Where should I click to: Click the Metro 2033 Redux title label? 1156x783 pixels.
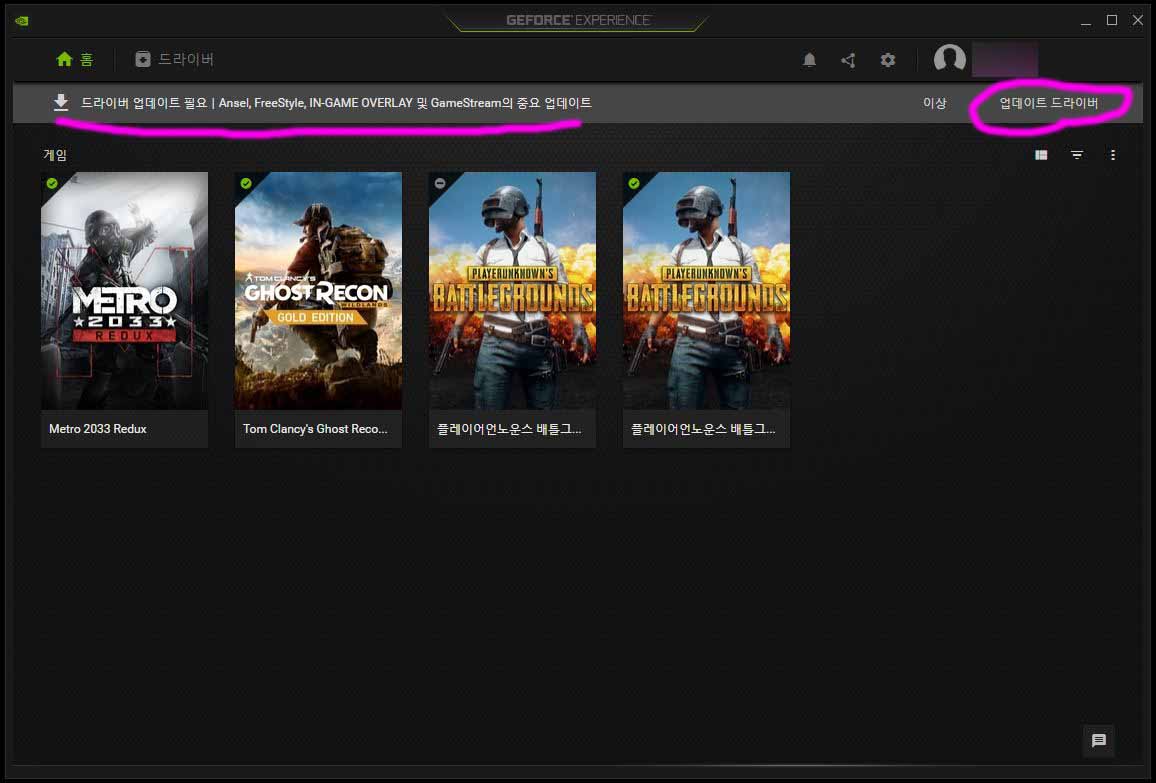click(97, 429)
